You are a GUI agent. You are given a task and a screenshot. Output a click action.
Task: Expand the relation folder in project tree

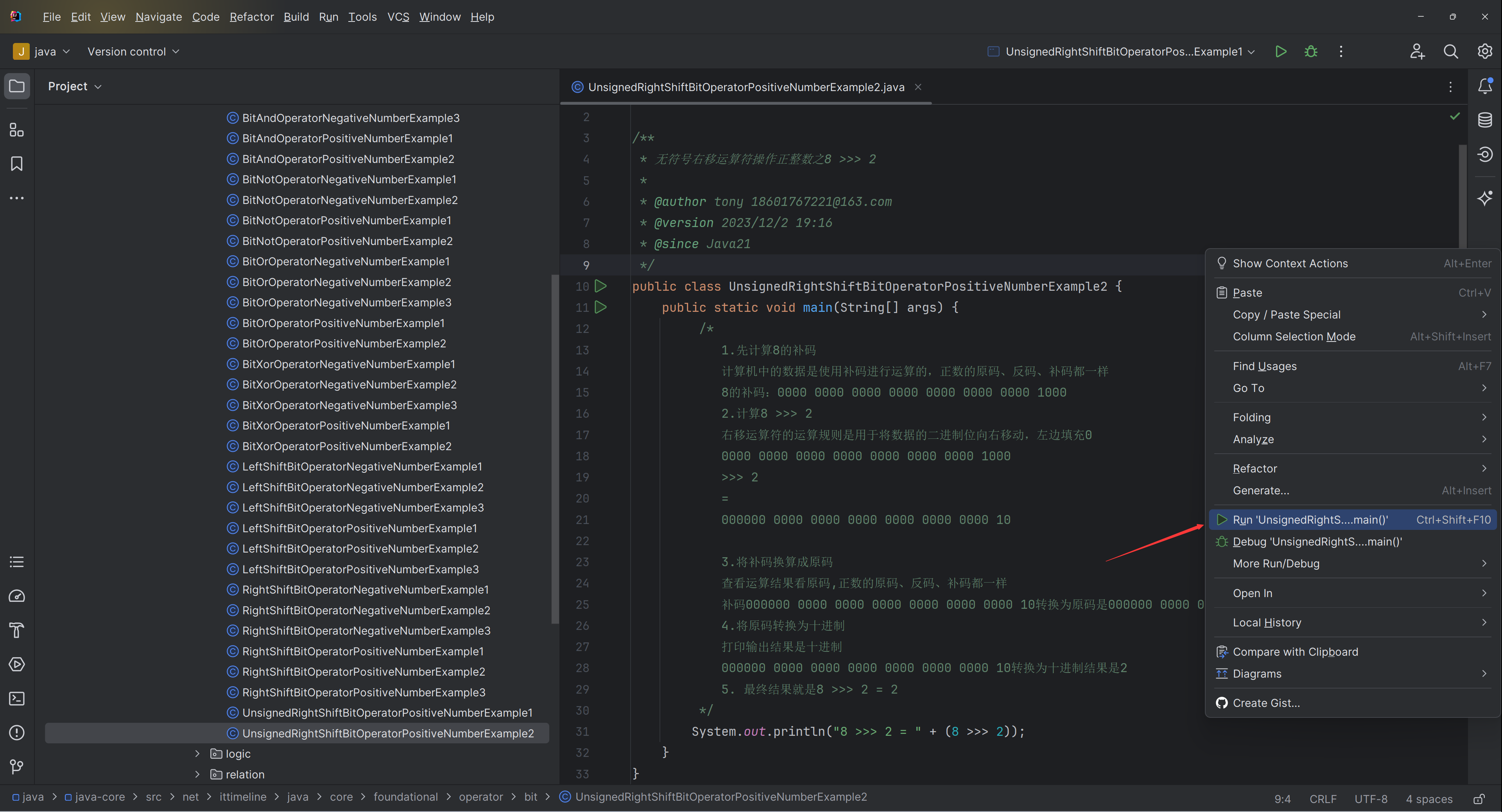(197, 774)
